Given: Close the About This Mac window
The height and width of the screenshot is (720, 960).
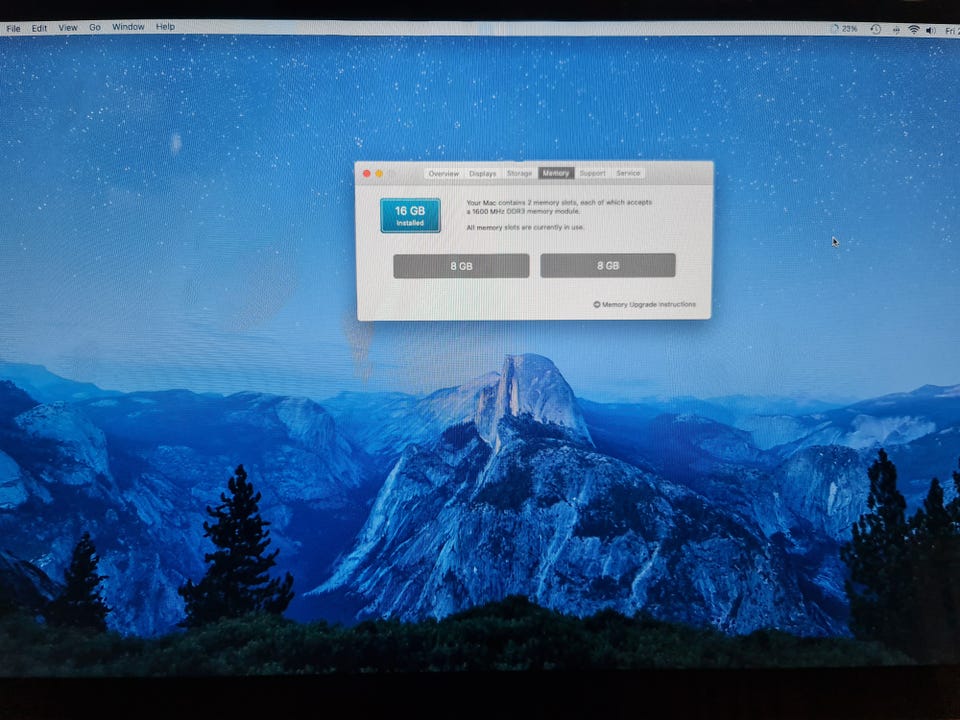Looking at the screenshot, I should [367, 174].
